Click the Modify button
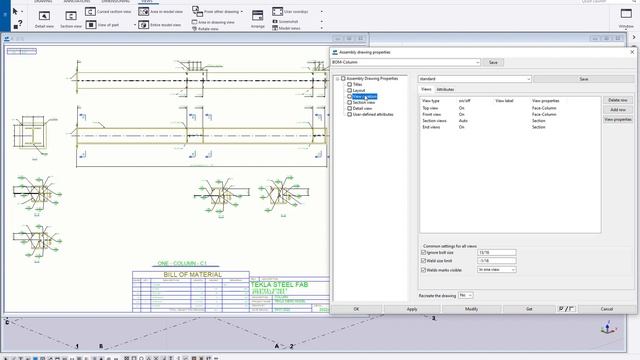Viewport: 640px width, 360px height. coord(471,309)
